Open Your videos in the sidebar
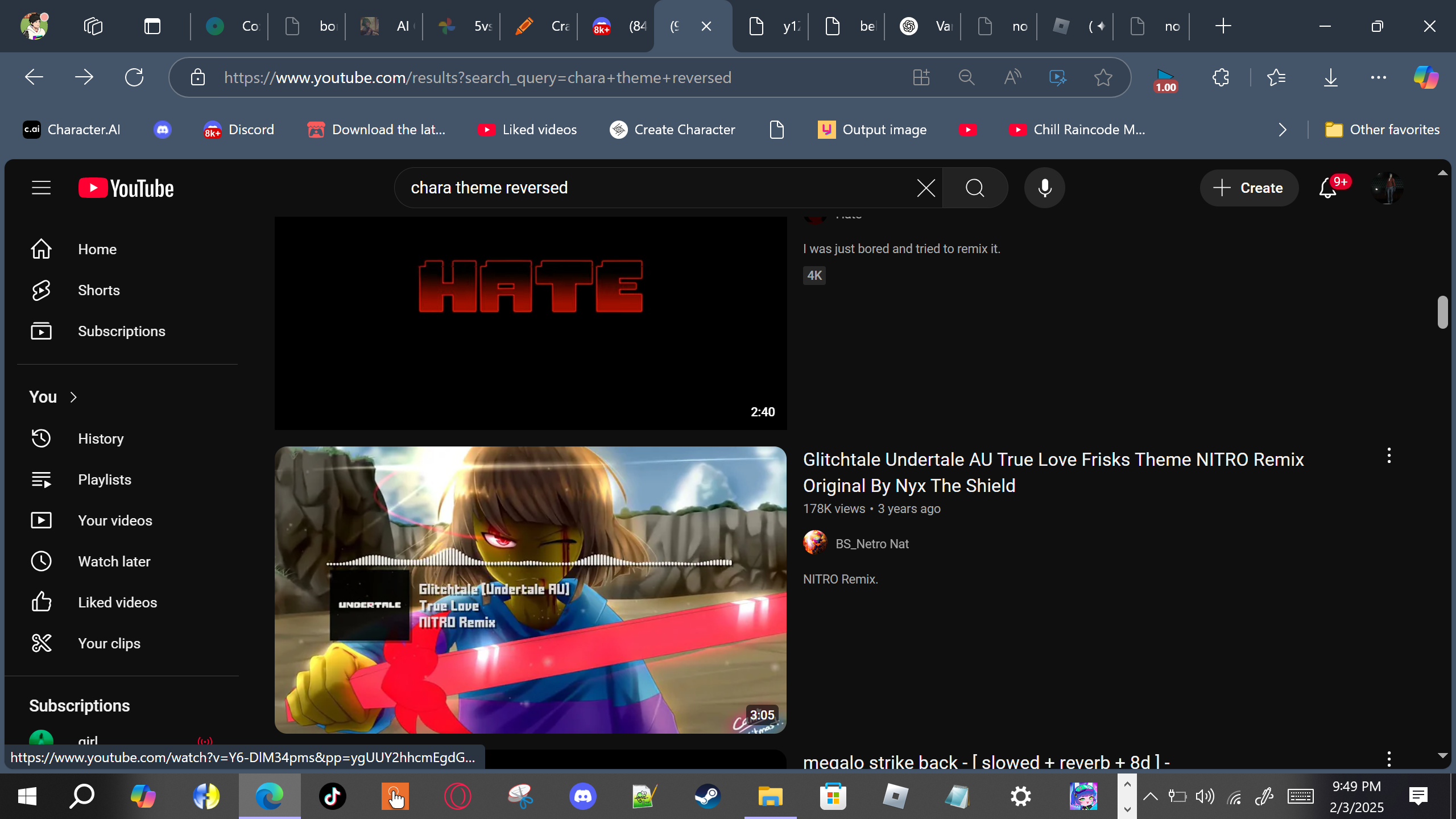The width and height of the screenshot is (1456, 819). tap(127, 520)
